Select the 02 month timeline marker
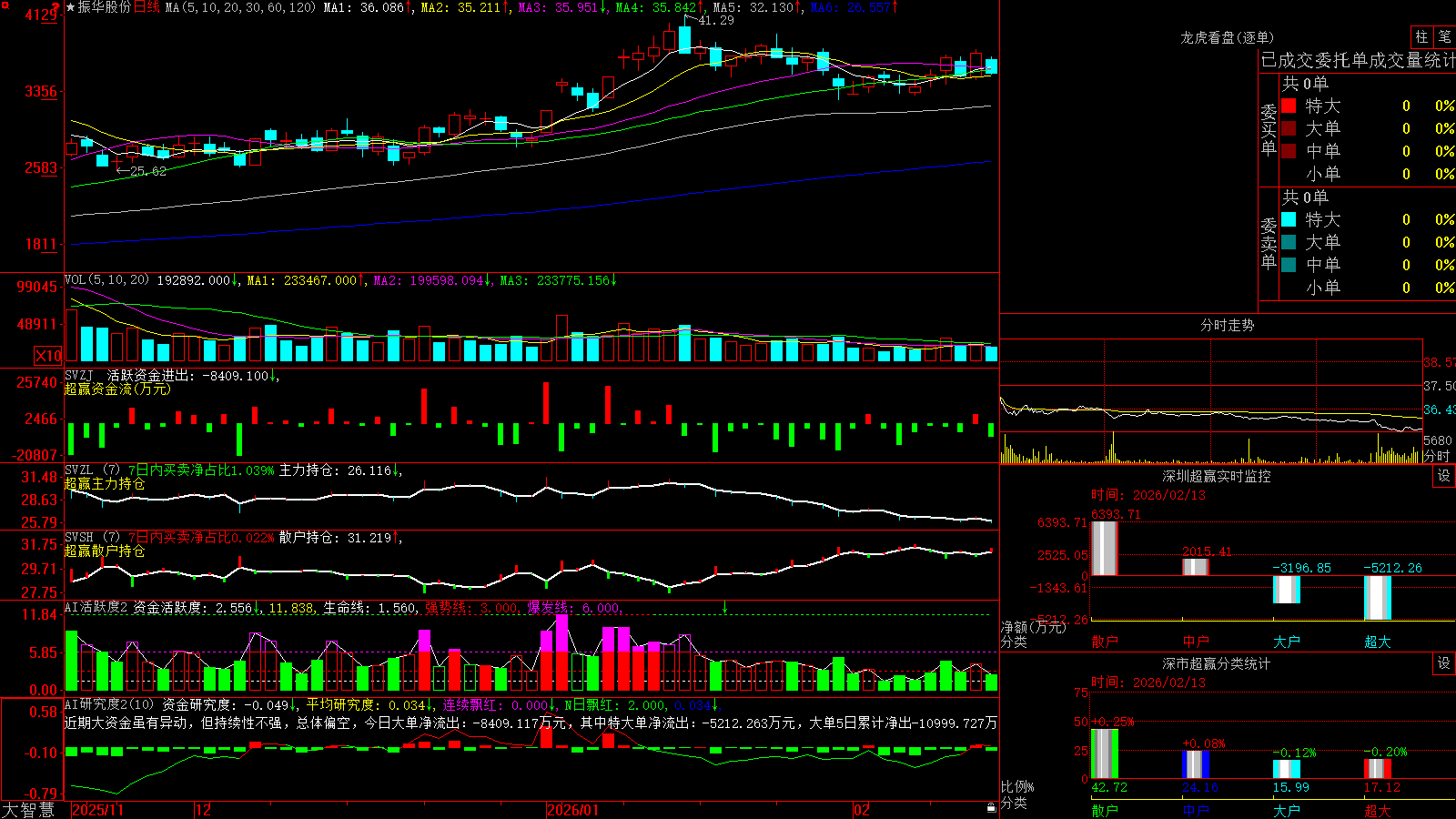 862,810
